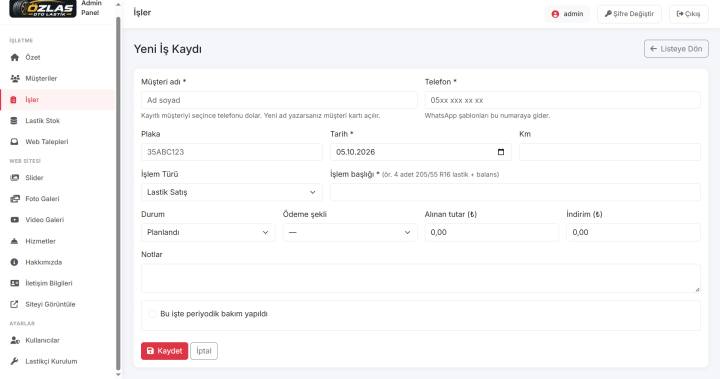Open the İşlem Türü dropdown

click(x=231, y=192)
